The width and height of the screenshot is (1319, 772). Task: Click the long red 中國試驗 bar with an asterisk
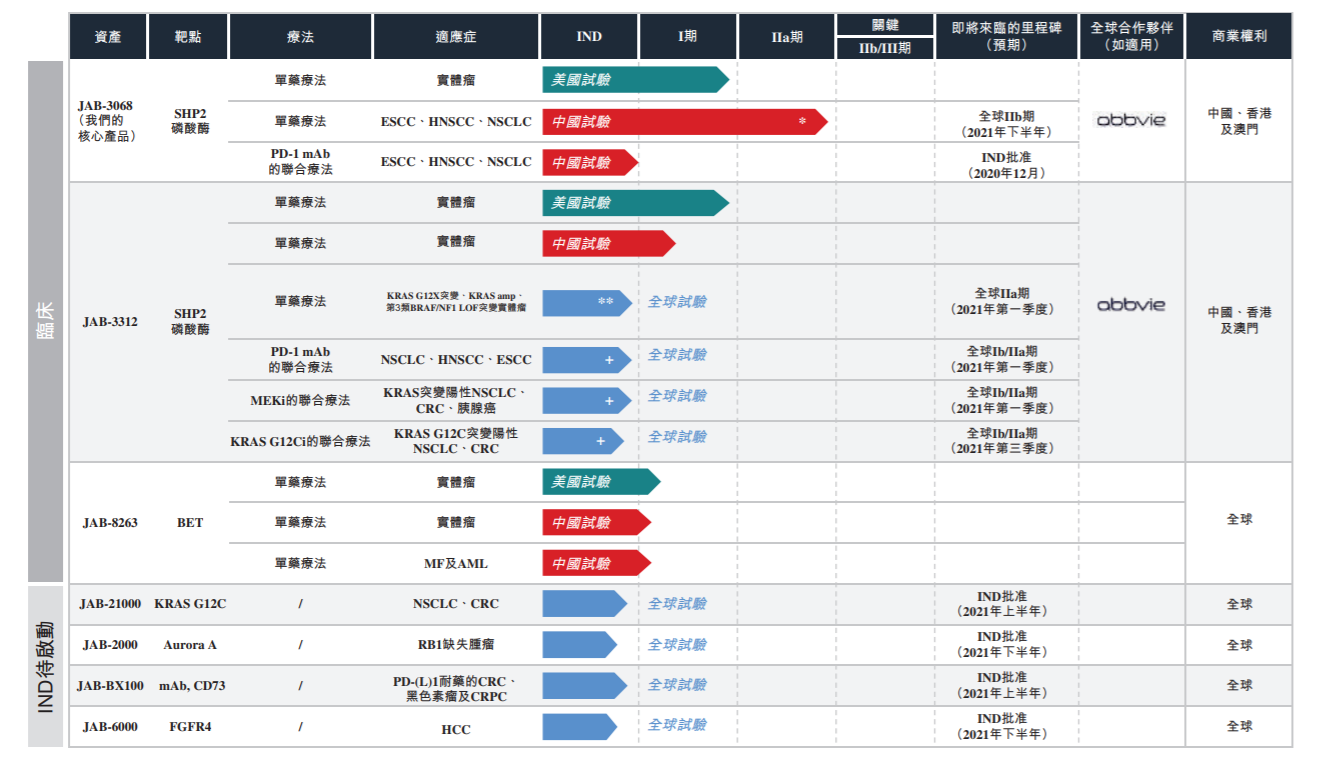tap(685, 122)
